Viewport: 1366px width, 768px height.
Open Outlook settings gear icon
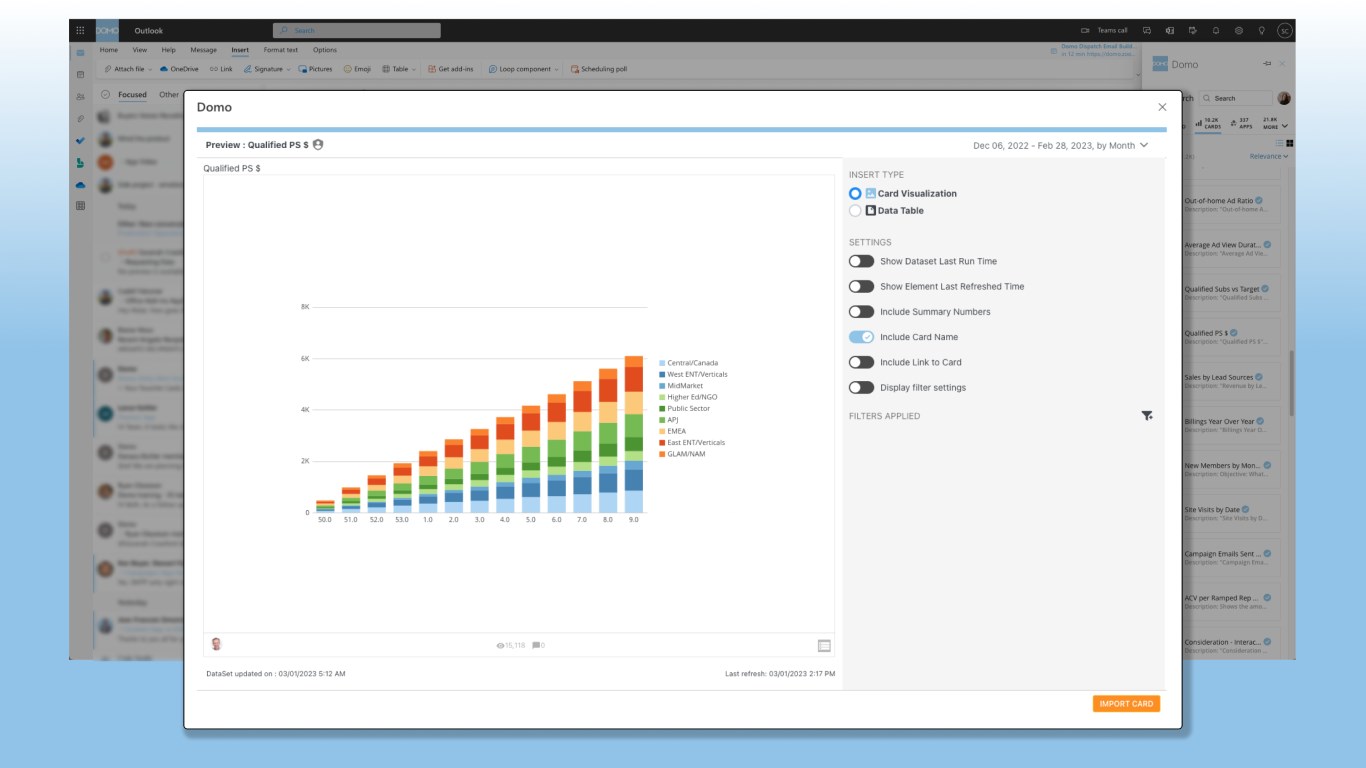[1239, 31]
